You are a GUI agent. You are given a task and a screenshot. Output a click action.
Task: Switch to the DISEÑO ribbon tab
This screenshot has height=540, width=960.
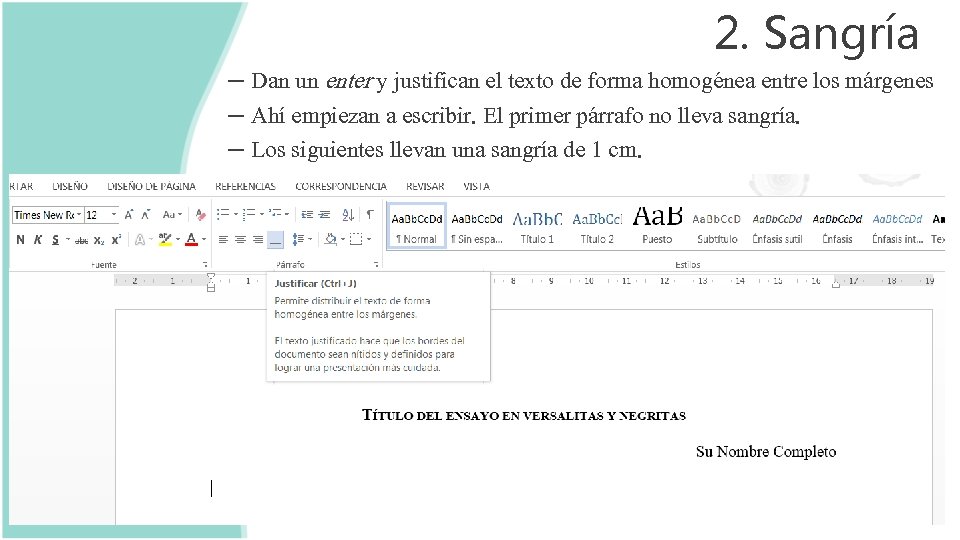(70, 186)
